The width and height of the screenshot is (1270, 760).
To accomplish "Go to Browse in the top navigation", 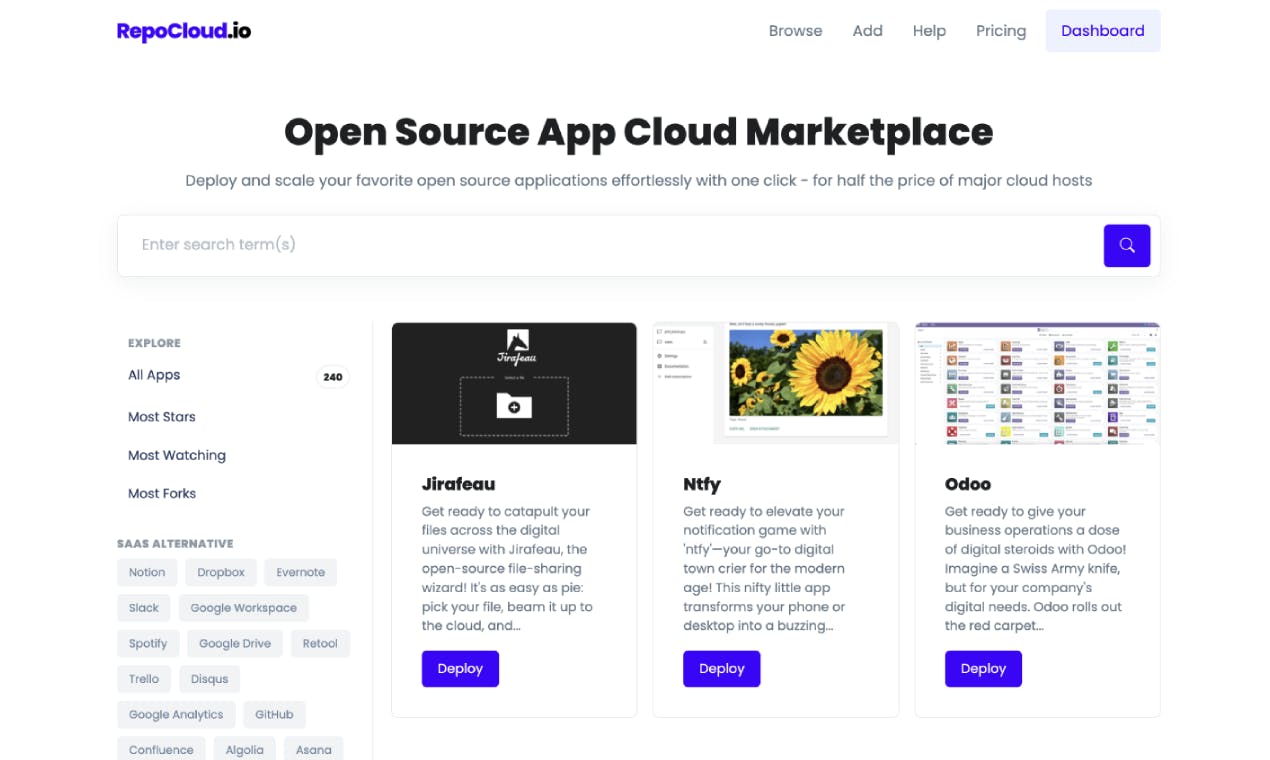I will point(795,31).
